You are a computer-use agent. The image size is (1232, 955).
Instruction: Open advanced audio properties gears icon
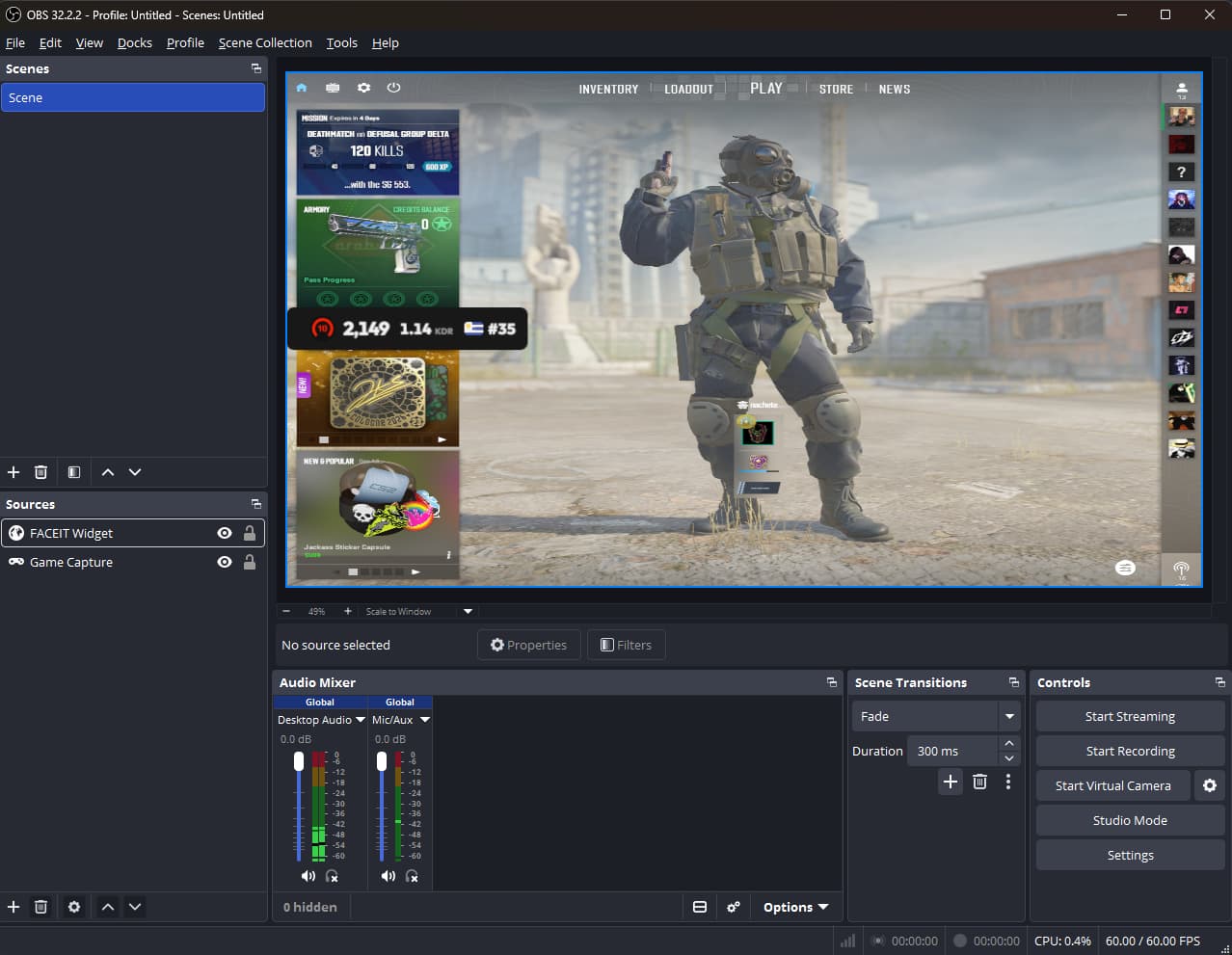point(734,907)
